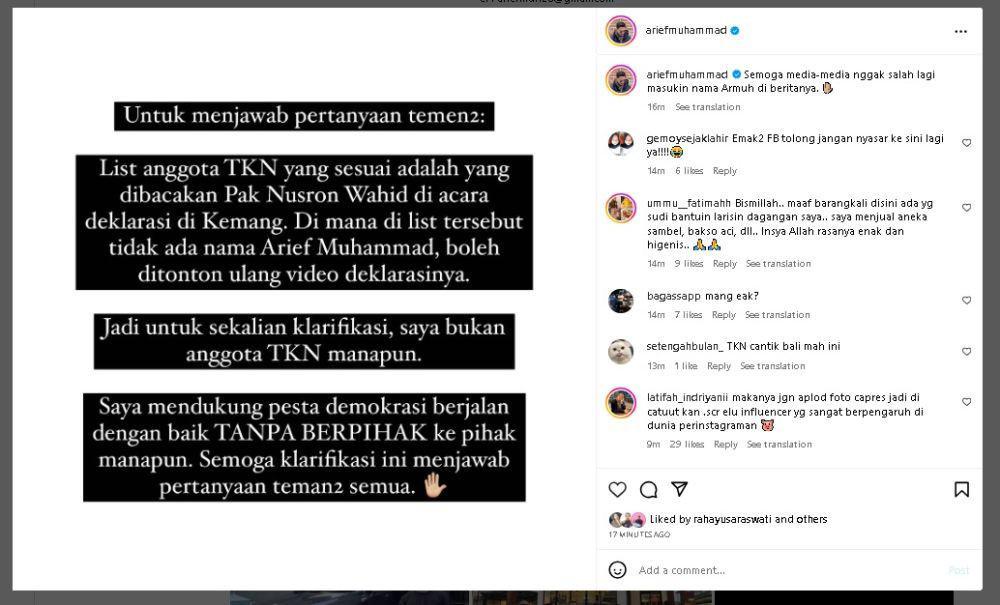View 29 likes on latifah_indriyanii's comment
This screenshot has width=1000, height=605.
click(687, 444)
